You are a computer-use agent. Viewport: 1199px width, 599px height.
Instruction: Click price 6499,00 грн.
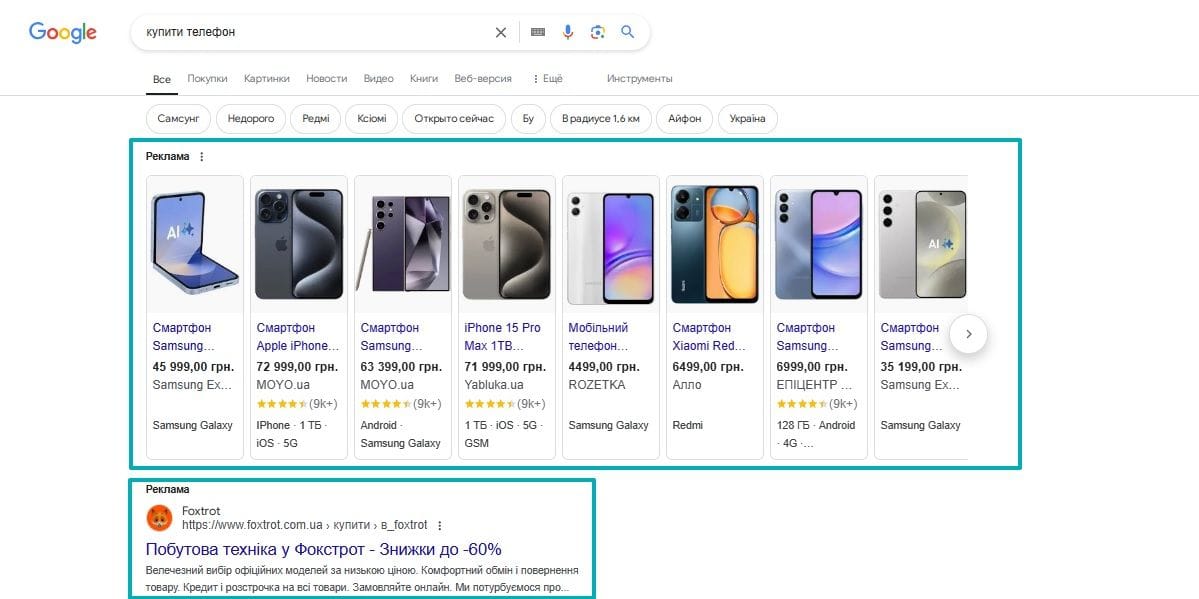click(708, 366)
